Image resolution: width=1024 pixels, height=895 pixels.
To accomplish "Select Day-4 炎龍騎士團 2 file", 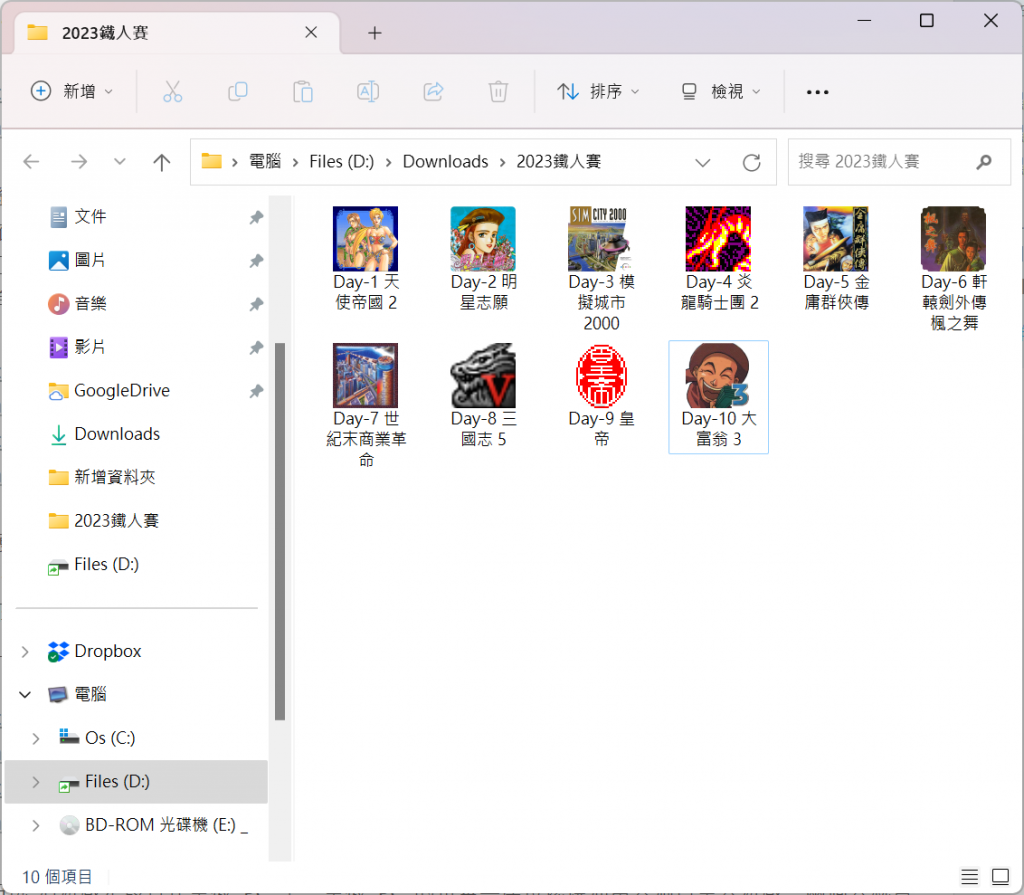I will (x=718, y=259).
